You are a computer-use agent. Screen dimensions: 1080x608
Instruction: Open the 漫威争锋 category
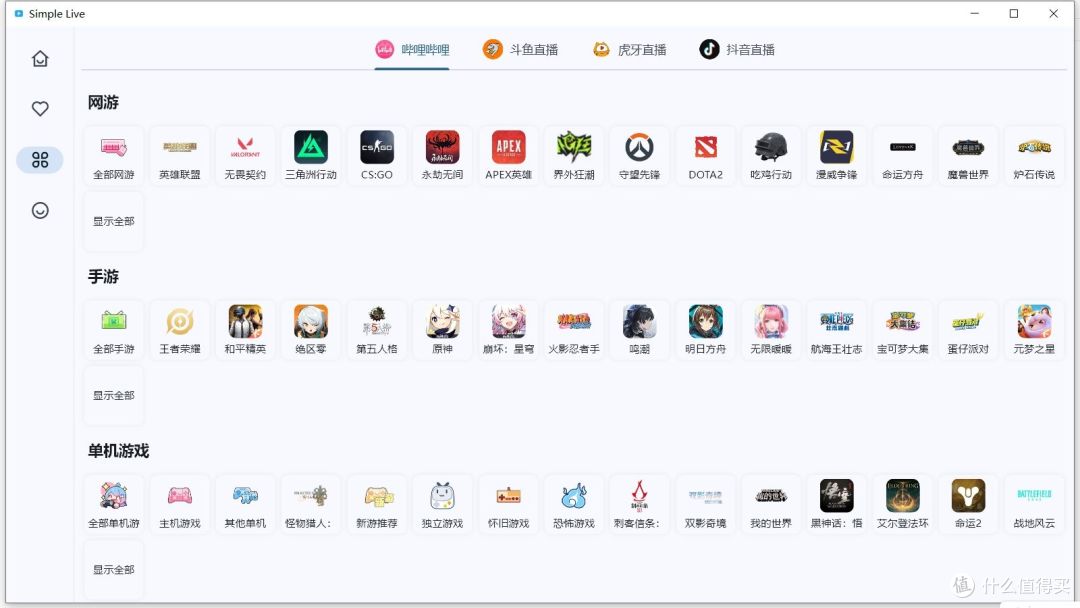click(x=836, y=156)
